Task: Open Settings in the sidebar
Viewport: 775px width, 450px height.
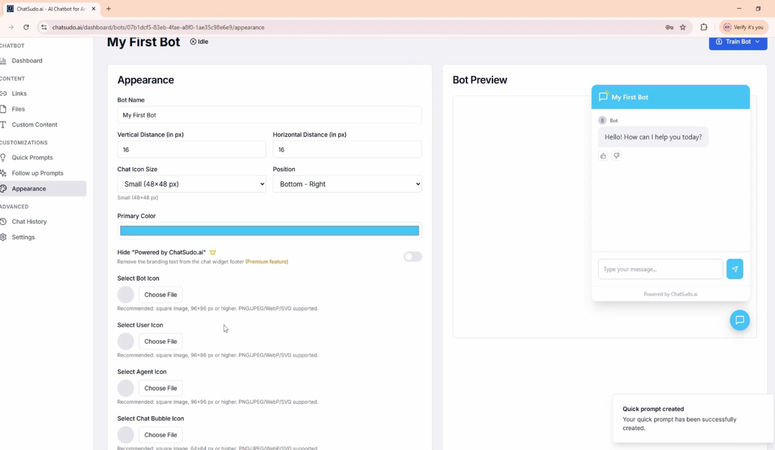Action: (23, 237)
